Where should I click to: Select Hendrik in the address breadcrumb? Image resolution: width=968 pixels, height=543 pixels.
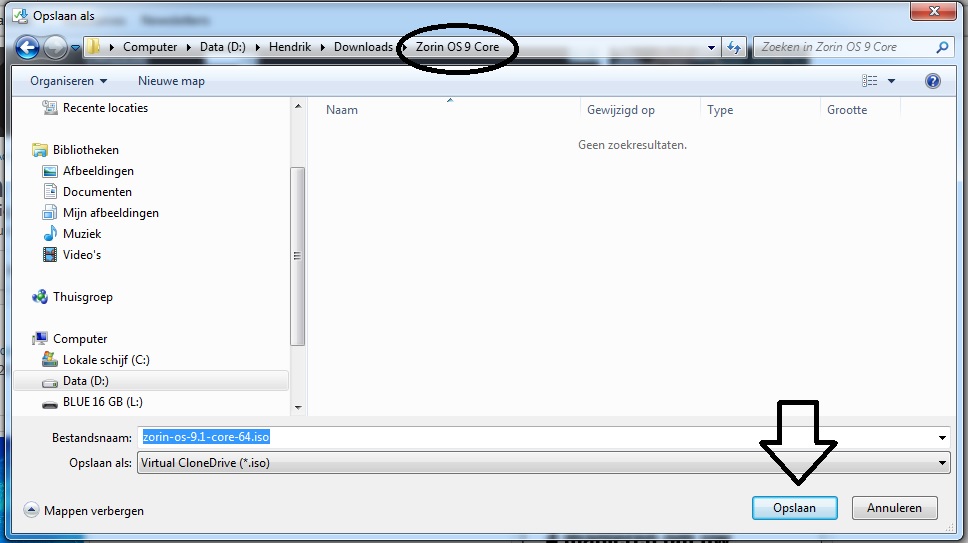tap(290, 47)
